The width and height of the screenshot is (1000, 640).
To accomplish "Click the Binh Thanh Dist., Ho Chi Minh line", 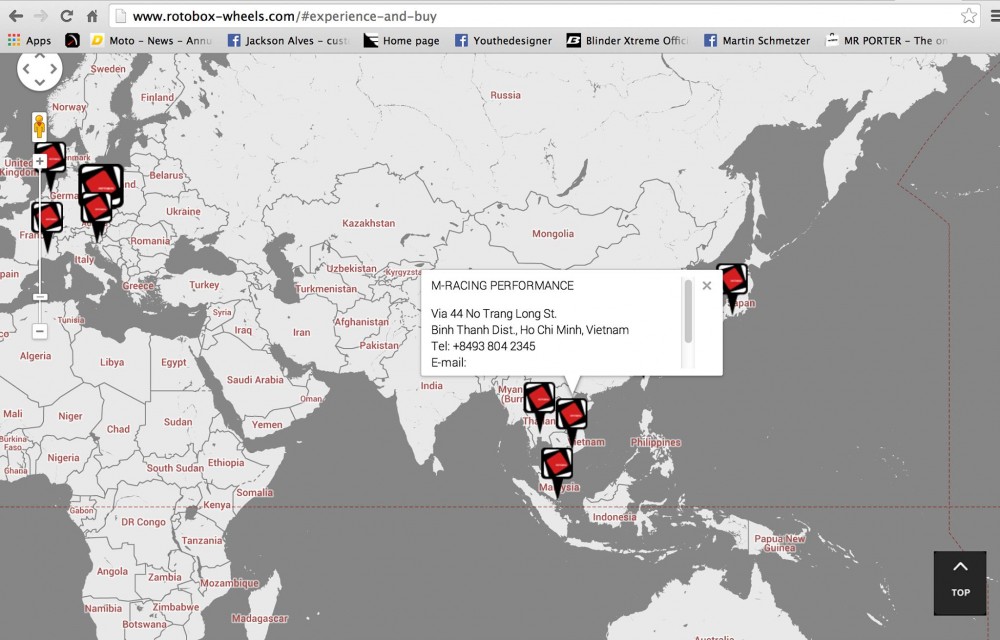I will click(530, 330).
